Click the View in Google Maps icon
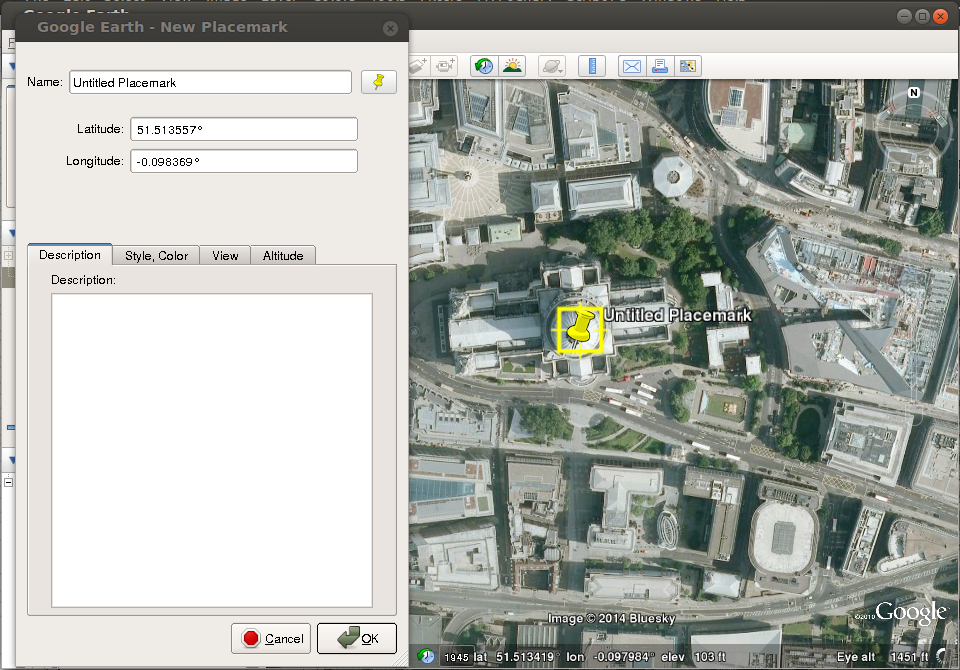This screenshot has height=670, width=960. [x=688, y=66]
